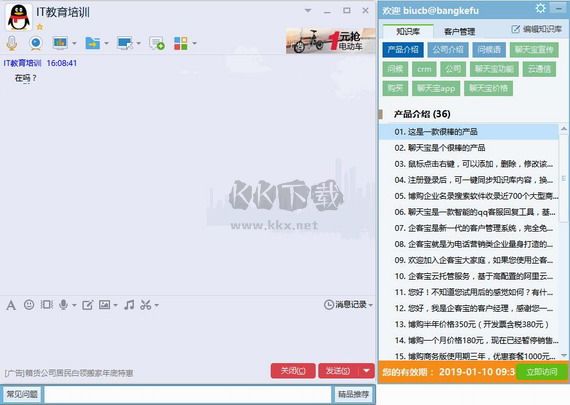
Task: Open the emoji smiley picker
Action: pos(29,305)
